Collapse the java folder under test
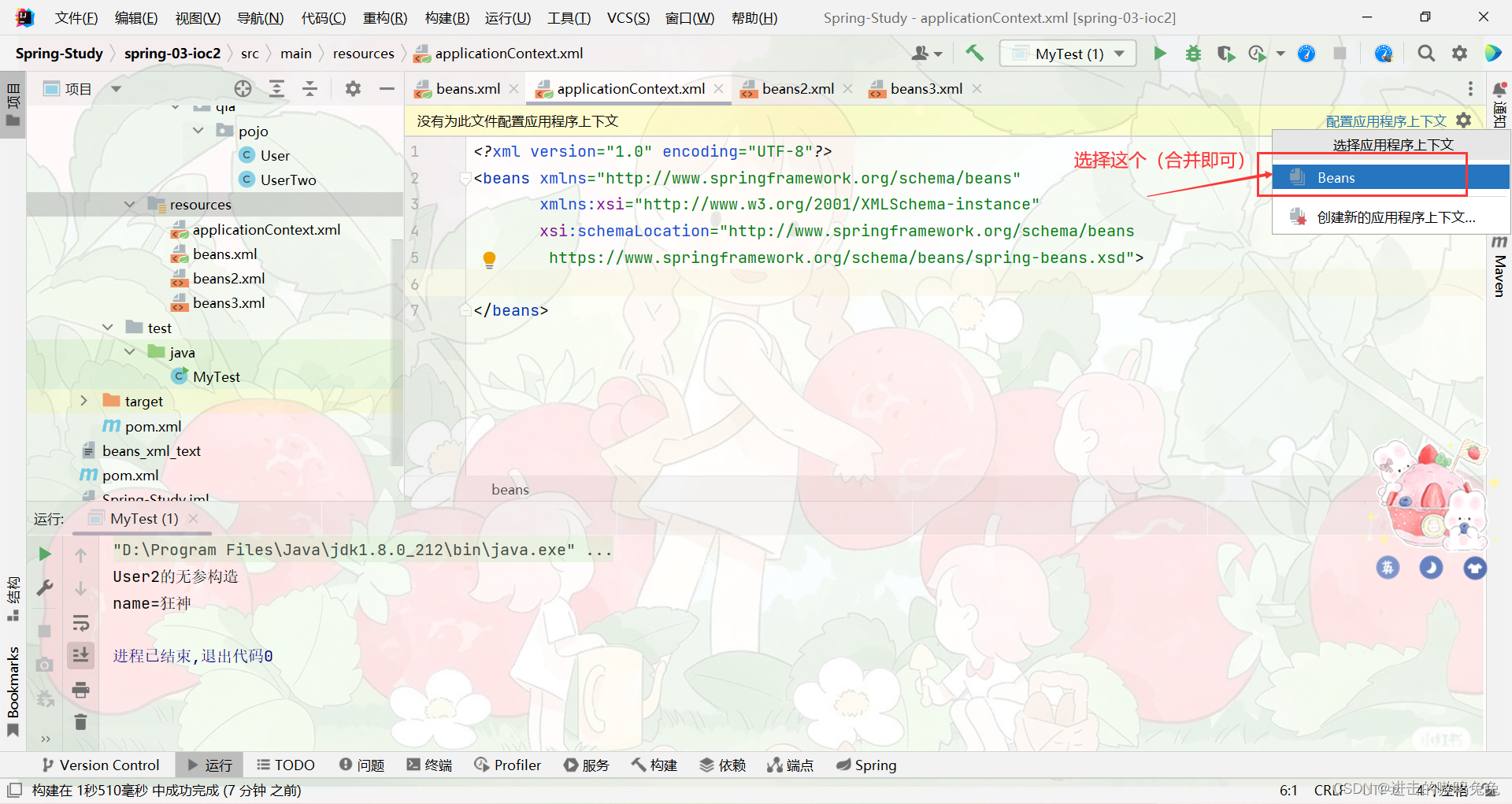1512x804 pixels. click(129, 352)
